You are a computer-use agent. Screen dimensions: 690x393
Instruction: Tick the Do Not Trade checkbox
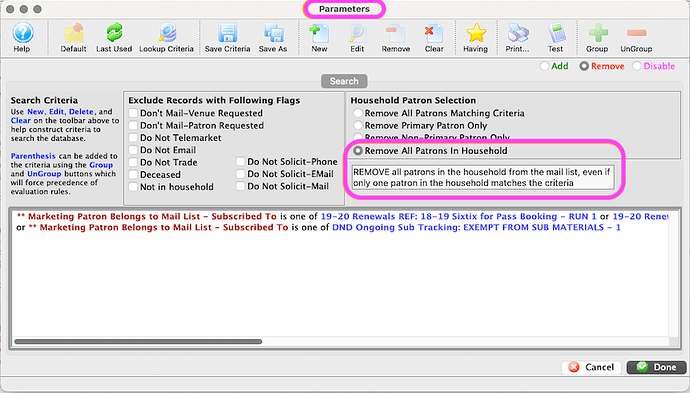pyautogui.click(x=133, y=162)
